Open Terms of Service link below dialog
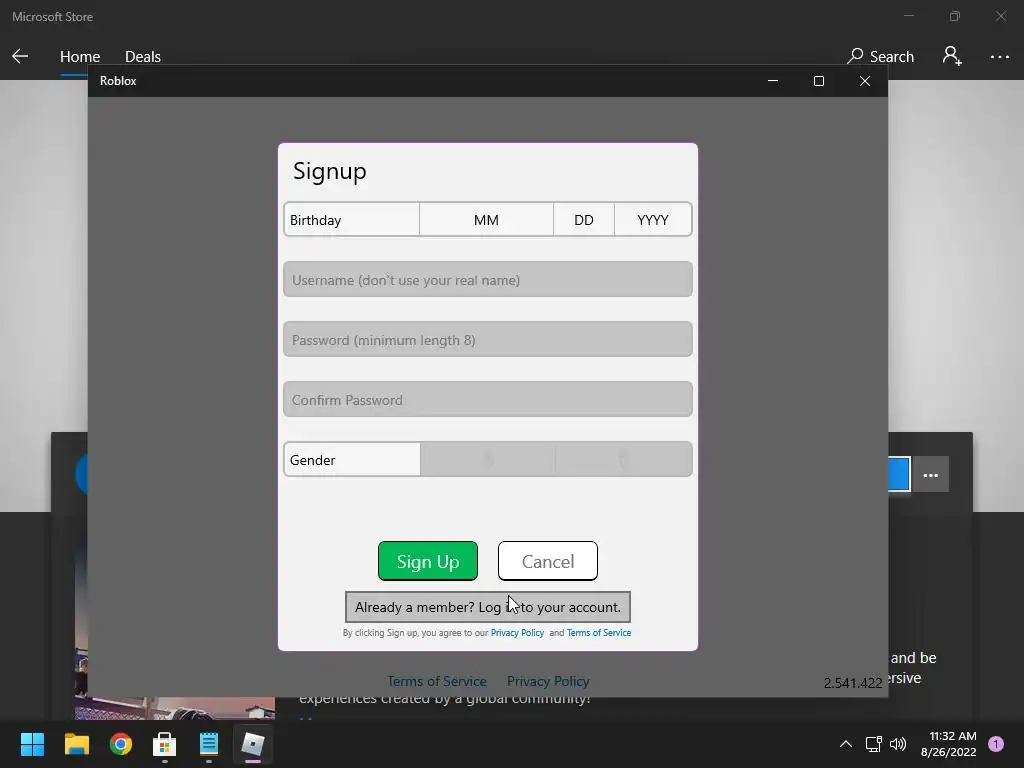The image size is (1024, 768). tap(437, 681)
